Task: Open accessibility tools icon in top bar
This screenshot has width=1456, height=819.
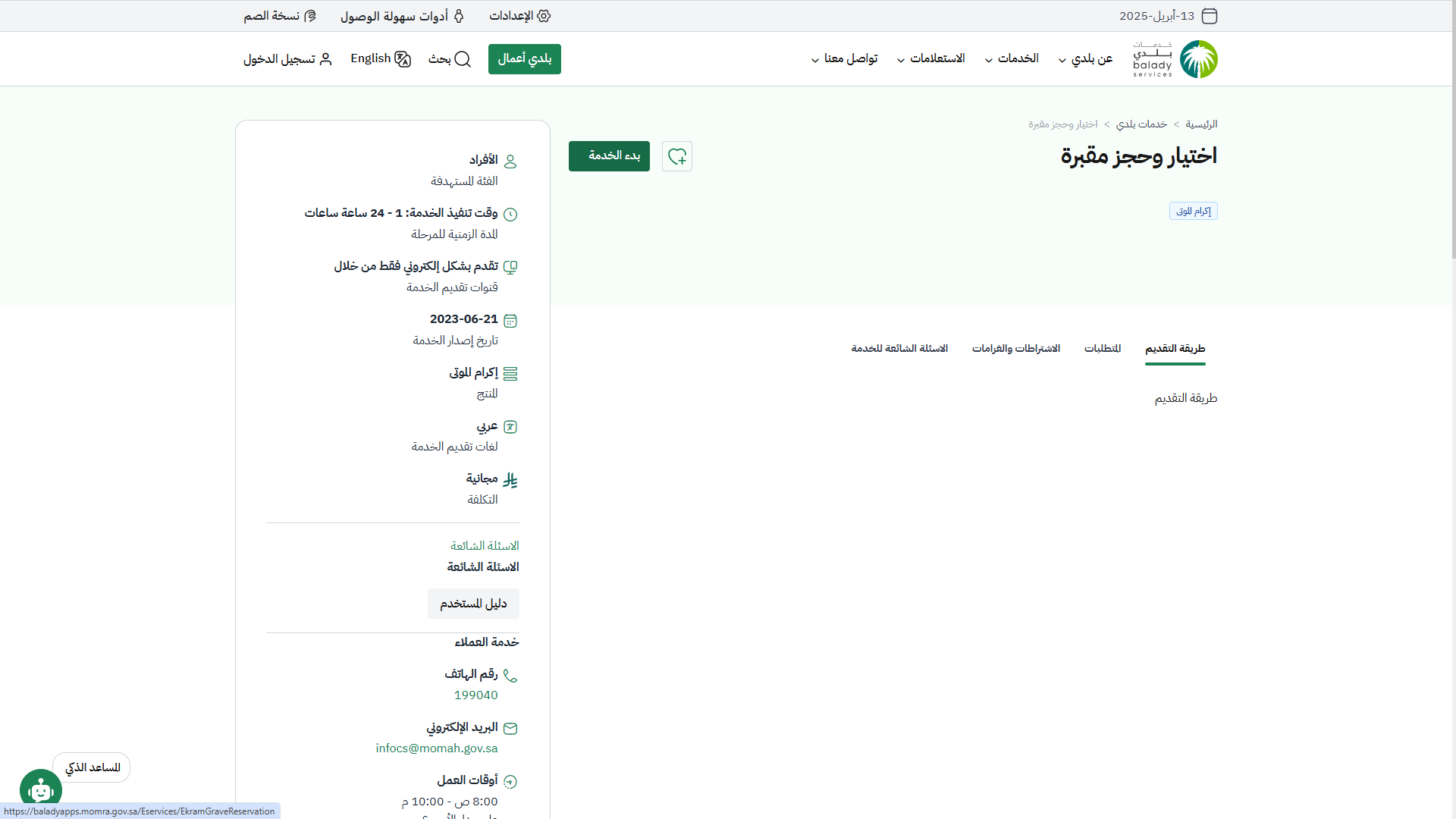Action: coord(459,16)
